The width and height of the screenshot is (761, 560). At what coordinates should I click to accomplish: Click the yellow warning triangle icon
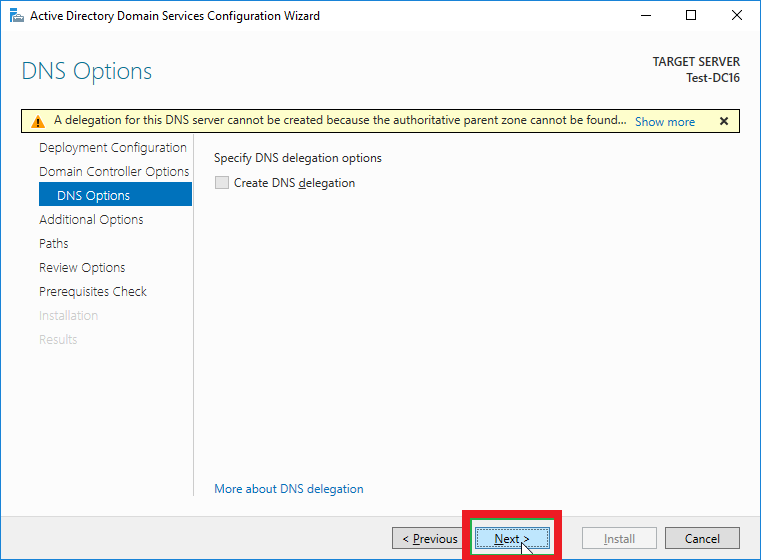(38, 121)
